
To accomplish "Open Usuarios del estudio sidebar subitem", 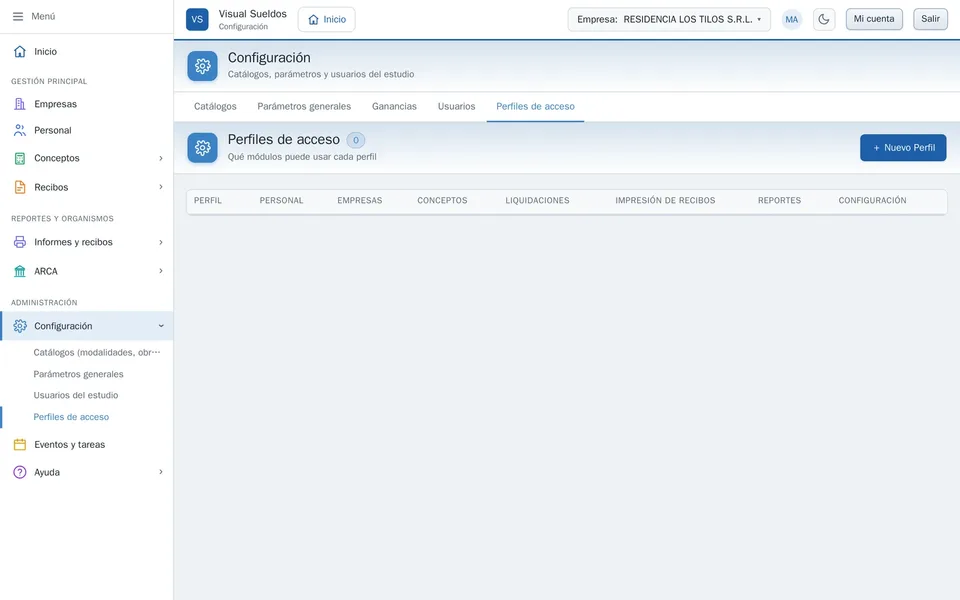I will (x=76, y=396).
